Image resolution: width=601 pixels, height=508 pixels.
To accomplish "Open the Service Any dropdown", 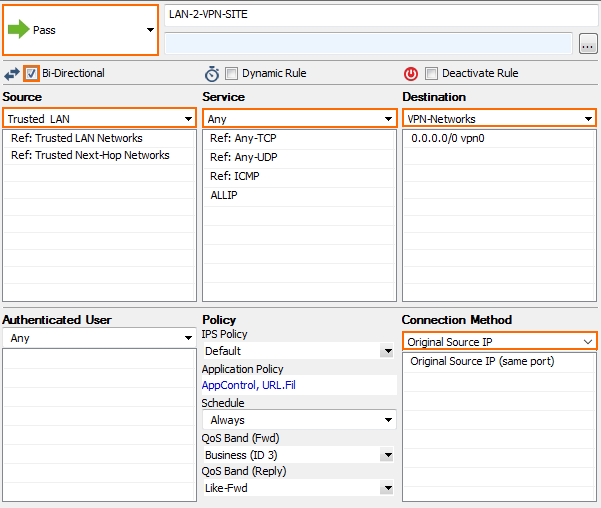I will [x=299, y=118].
